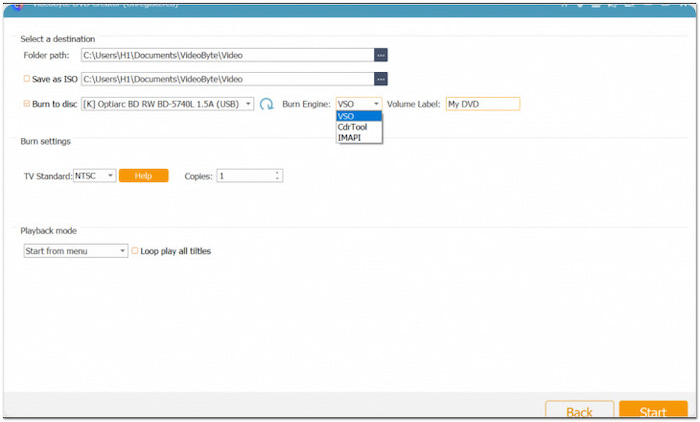Adjust the Copies stepper arrows

click(278, 176)
